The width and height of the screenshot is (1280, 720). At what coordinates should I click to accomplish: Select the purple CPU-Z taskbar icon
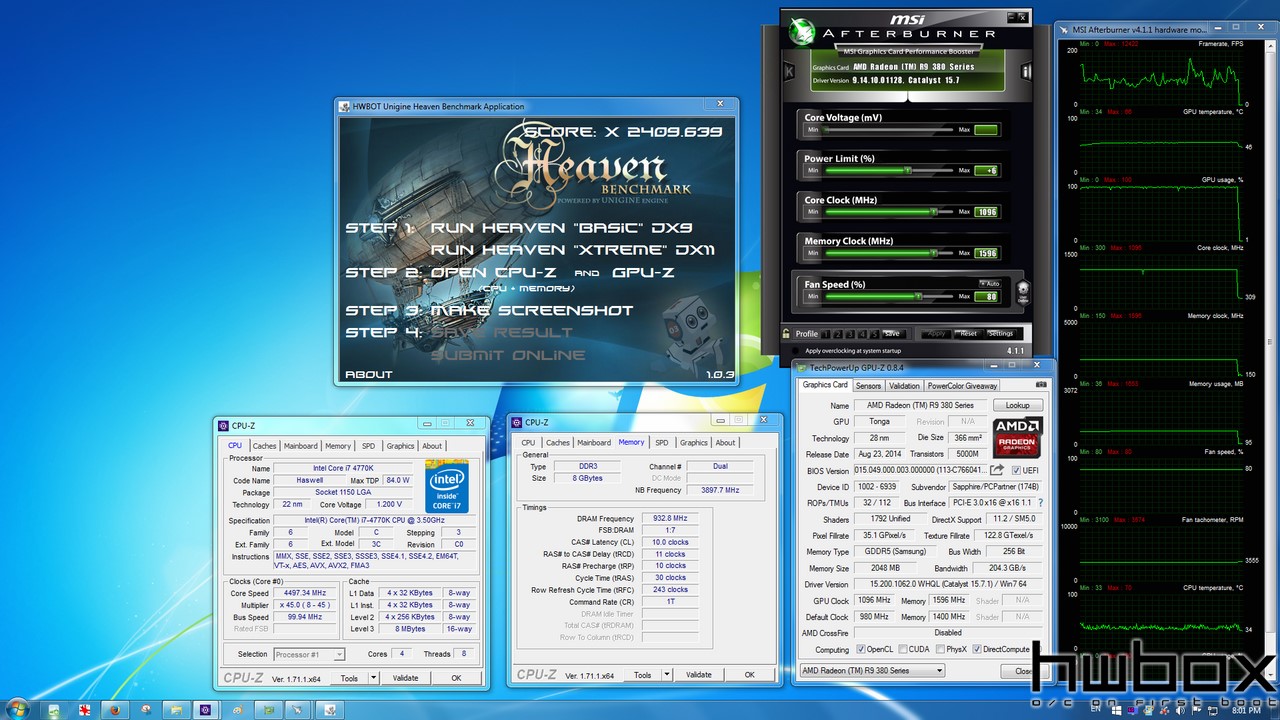(x=205, y=710)
